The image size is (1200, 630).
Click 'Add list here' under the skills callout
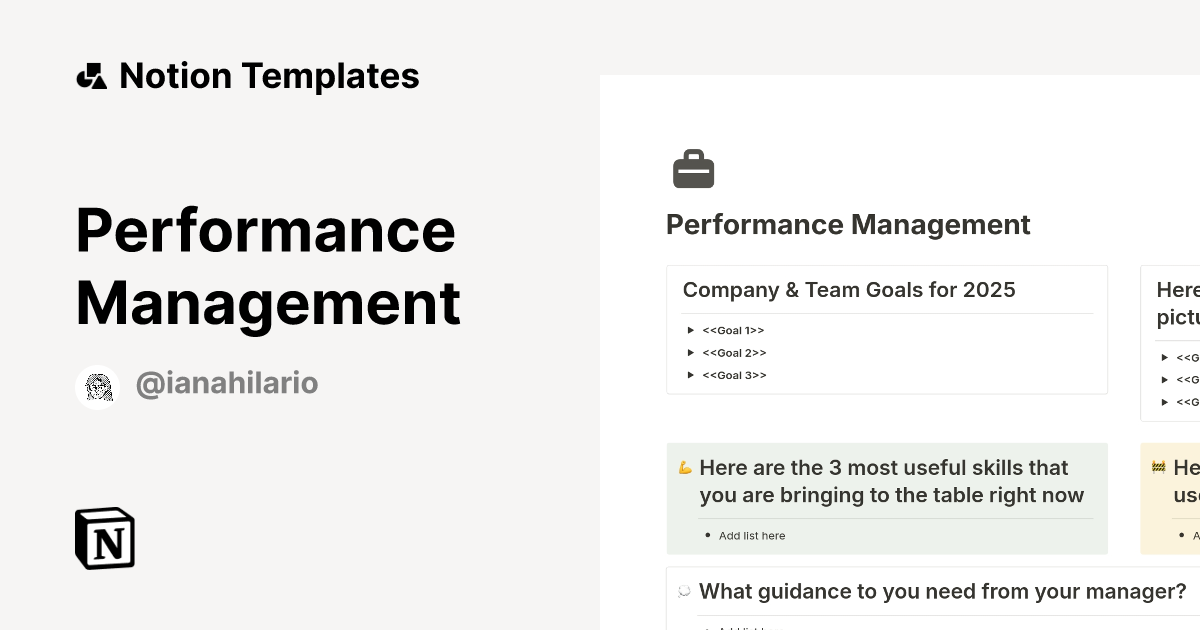(x=752, y=535)
